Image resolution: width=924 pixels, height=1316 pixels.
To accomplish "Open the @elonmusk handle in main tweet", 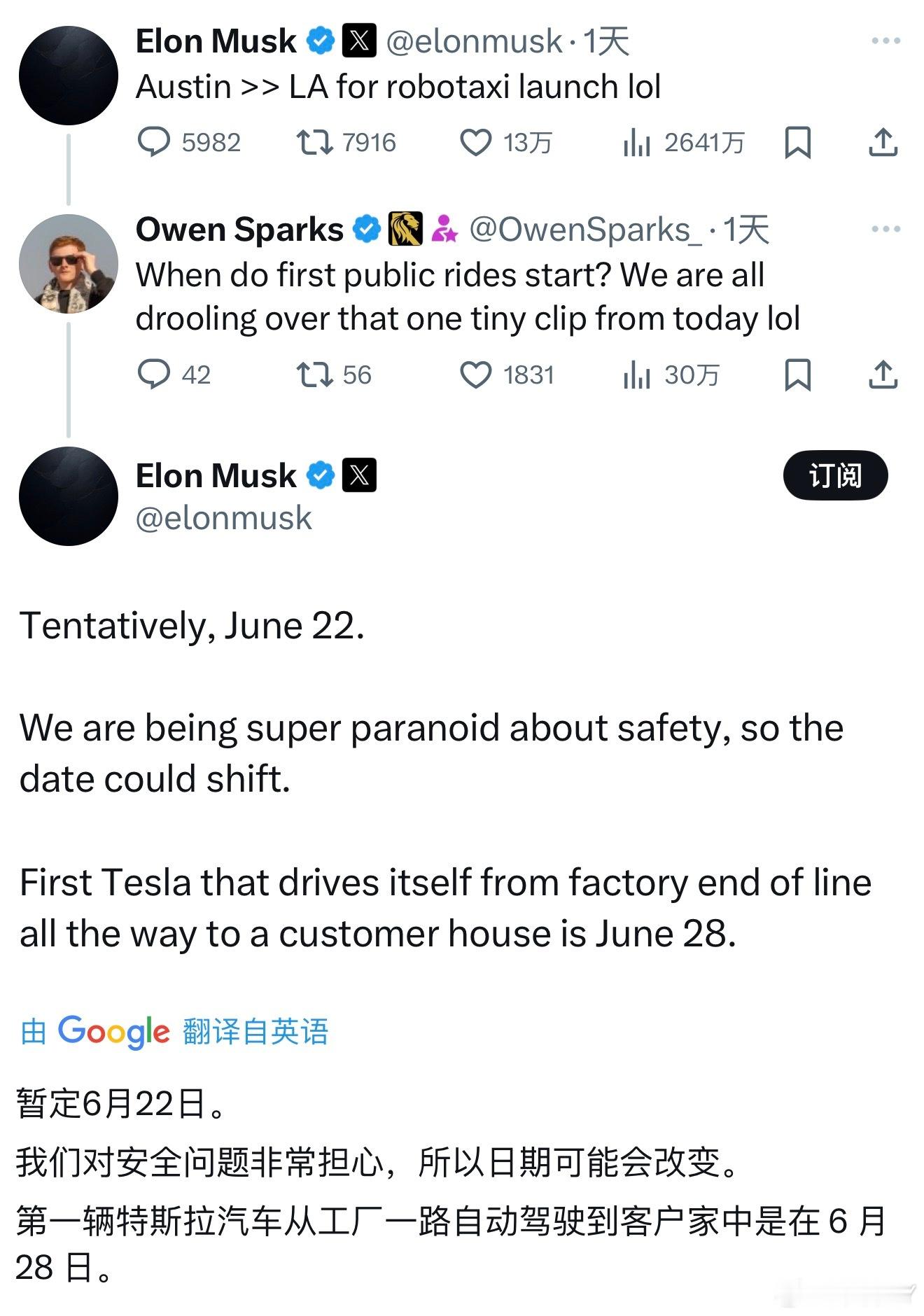I will tap(224, 518).
